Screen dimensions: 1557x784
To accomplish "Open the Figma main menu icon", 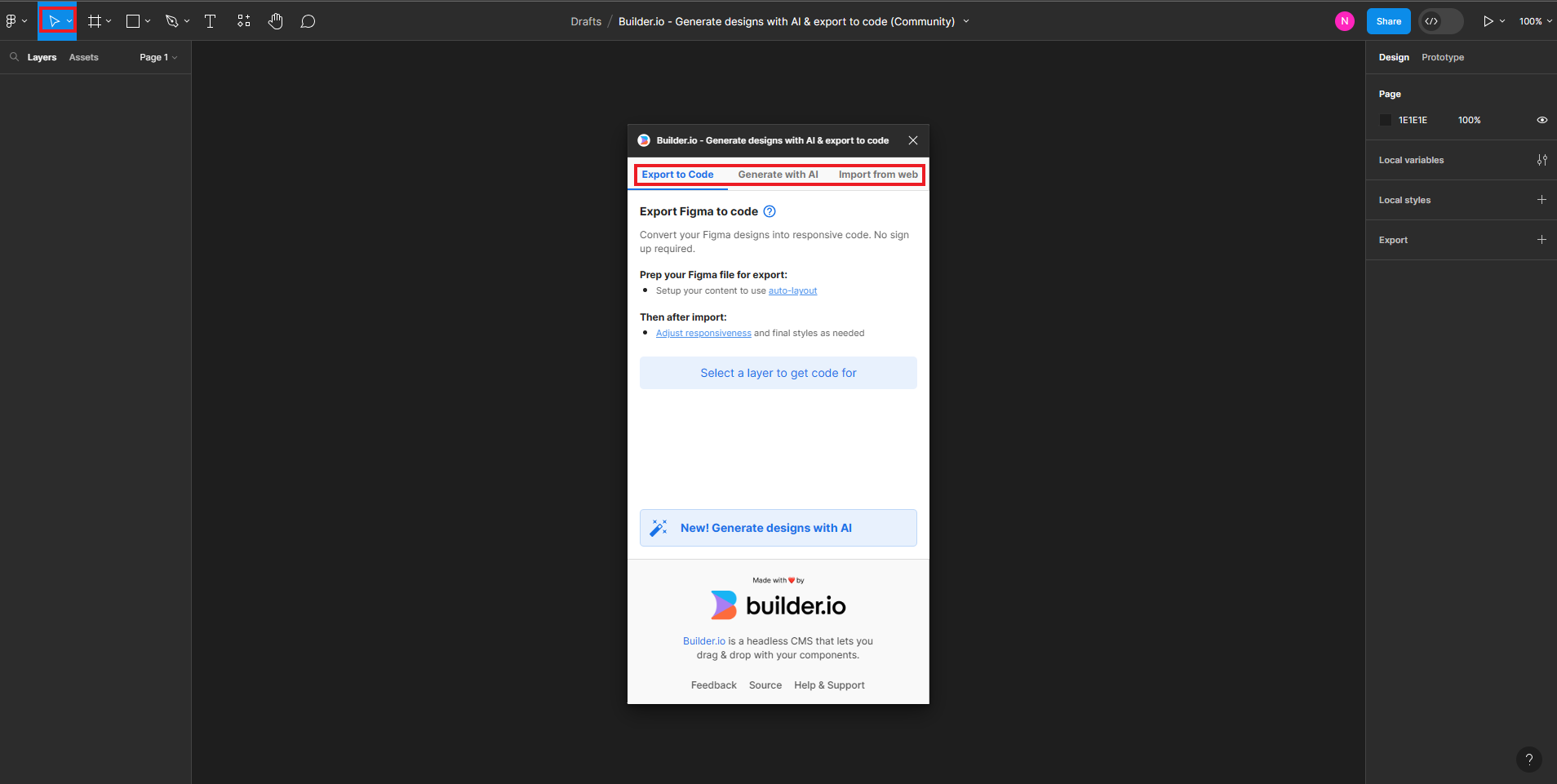I will 11,21.
